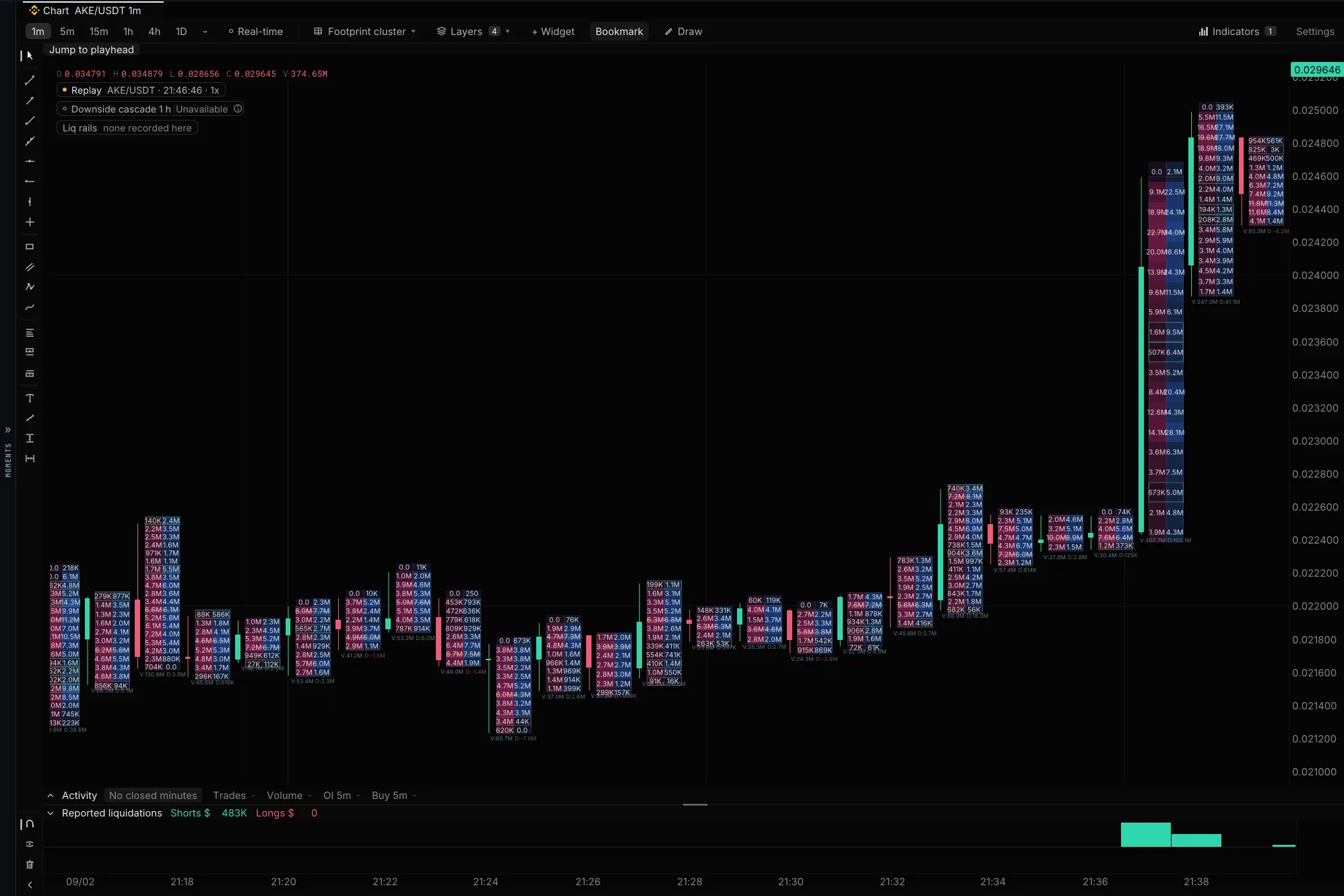
Task: Add a new Widget
Action: click(x=553, y=32)
